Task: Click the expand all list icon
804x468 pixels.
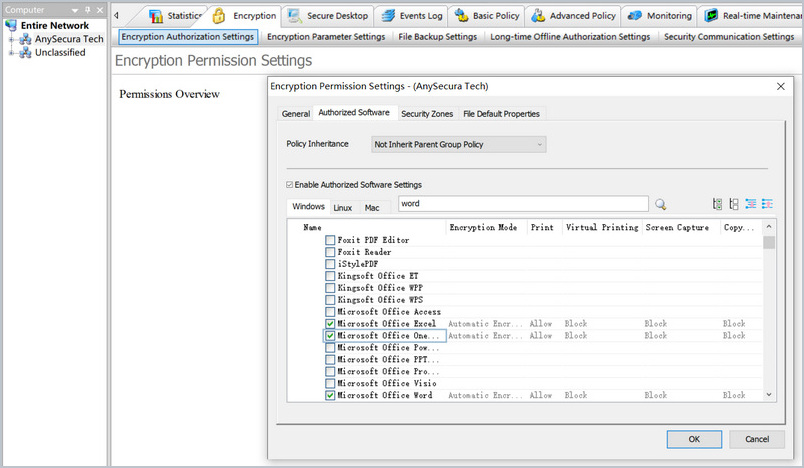Action: pyautogui.click(x=751, y=204)
